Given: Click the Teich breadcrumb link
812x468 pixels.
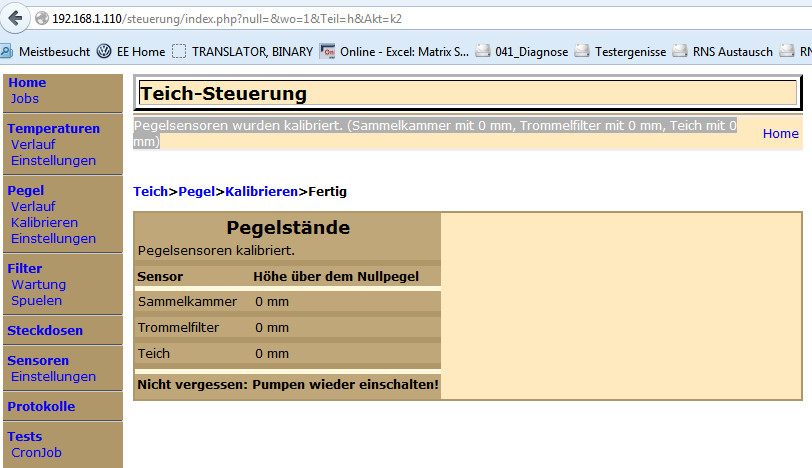Looking at the screenshot, I should 150,191.
